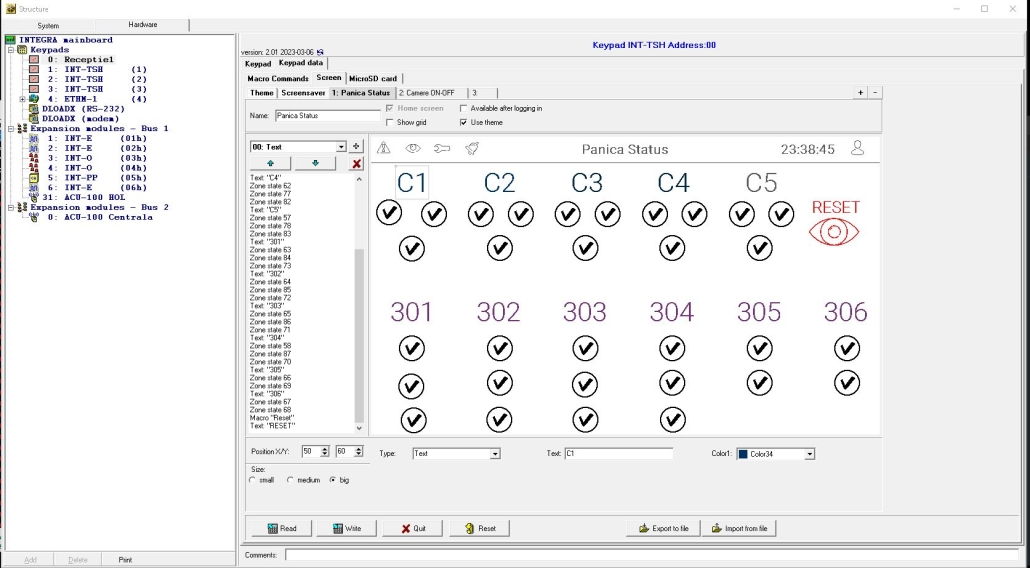This screenshot has height=568, width=1030.
Task: Click the red RESET eye icon
Action: (x=835, y=231)
